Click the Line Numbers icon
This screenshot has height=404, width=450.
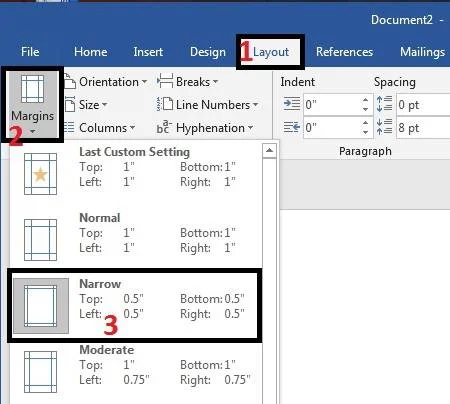tap(165, 104)
